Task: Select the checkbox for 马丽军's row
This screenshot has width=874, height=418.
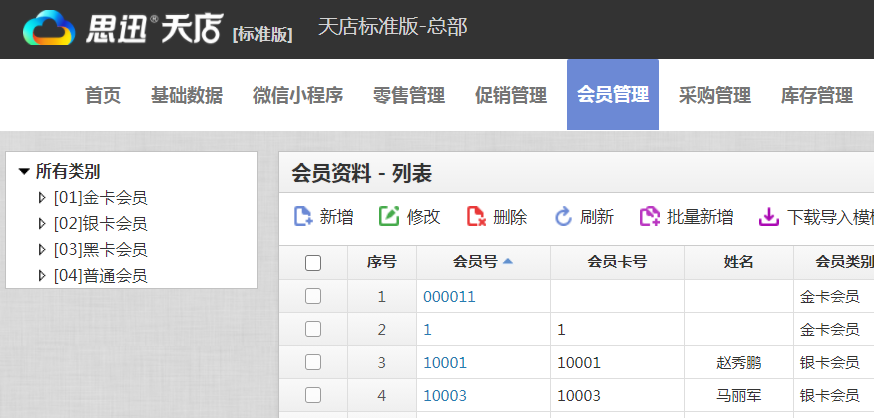Action: click(x=313, y=395)
